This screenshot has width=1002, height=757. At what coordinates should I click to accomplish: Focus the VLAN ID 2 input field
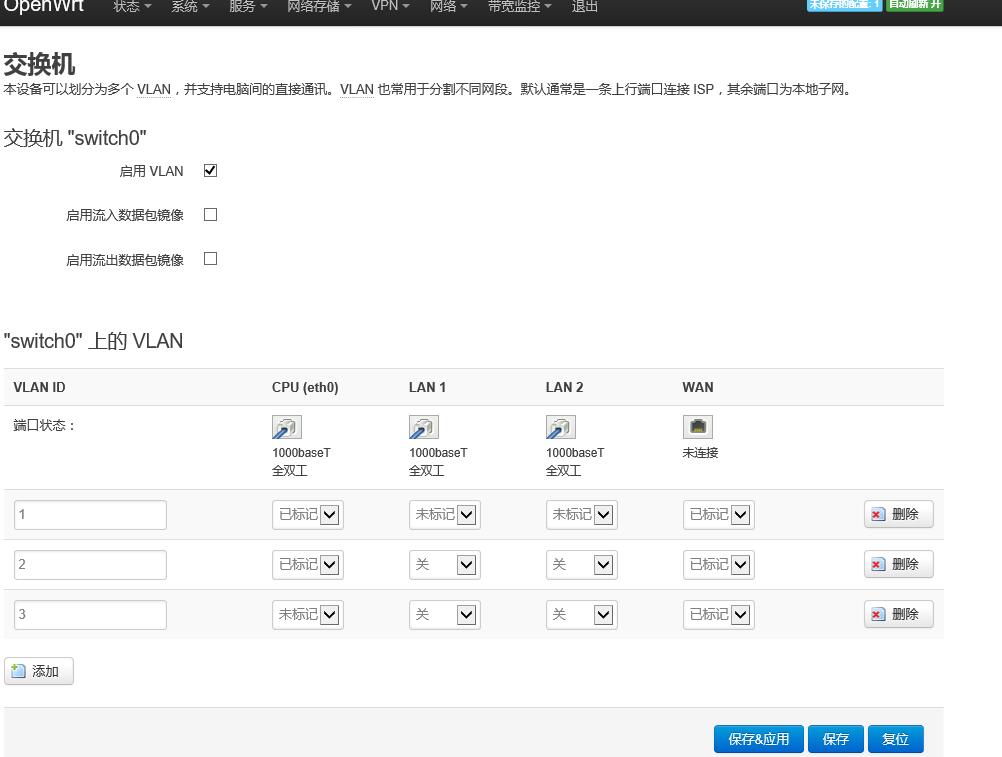[x=90, y=565]
